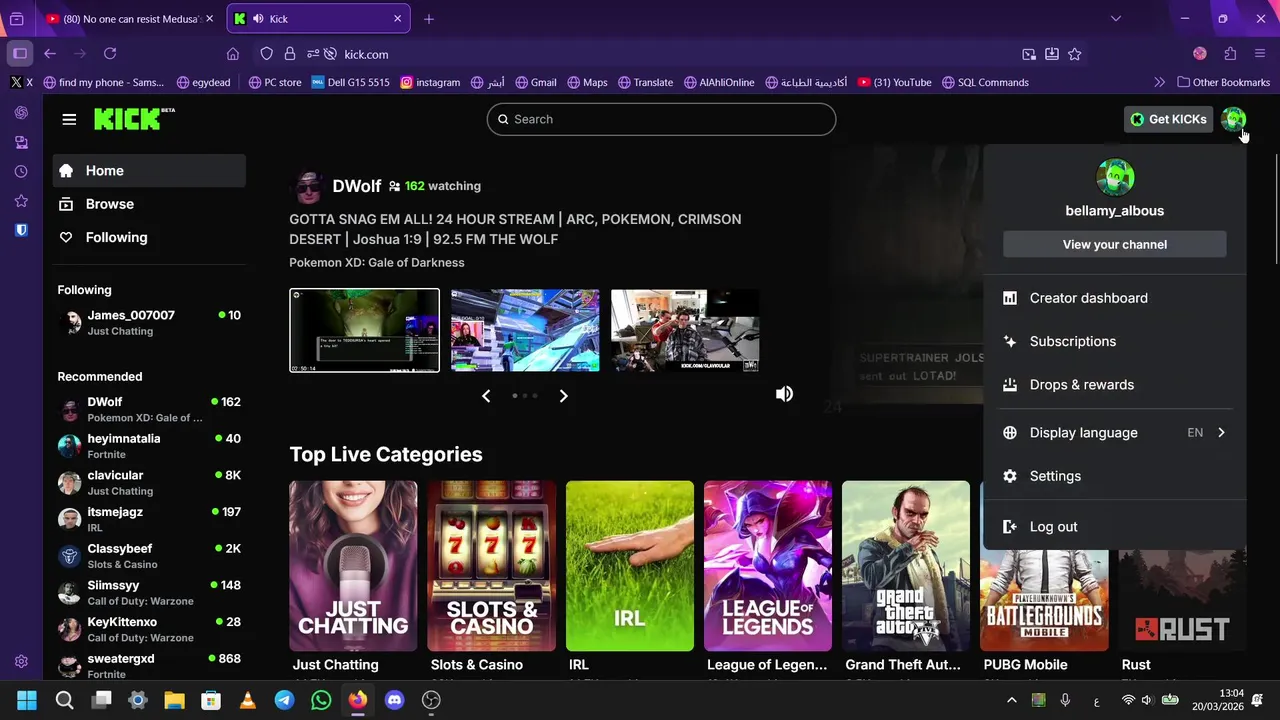The width and height of the screenshot is (1280, 720).
Task: Open clavicular recommended channel
Action: pyautogui.click(x=149, y=482)
